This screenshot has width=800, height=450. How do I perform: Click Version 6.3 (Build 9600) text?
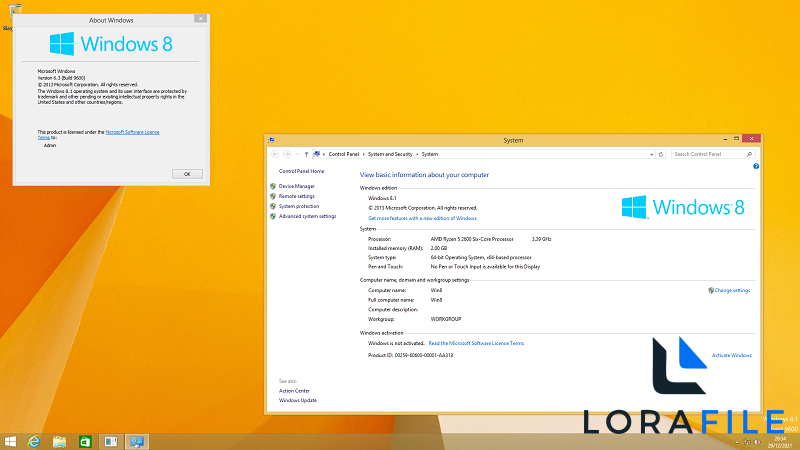(61, 78)
